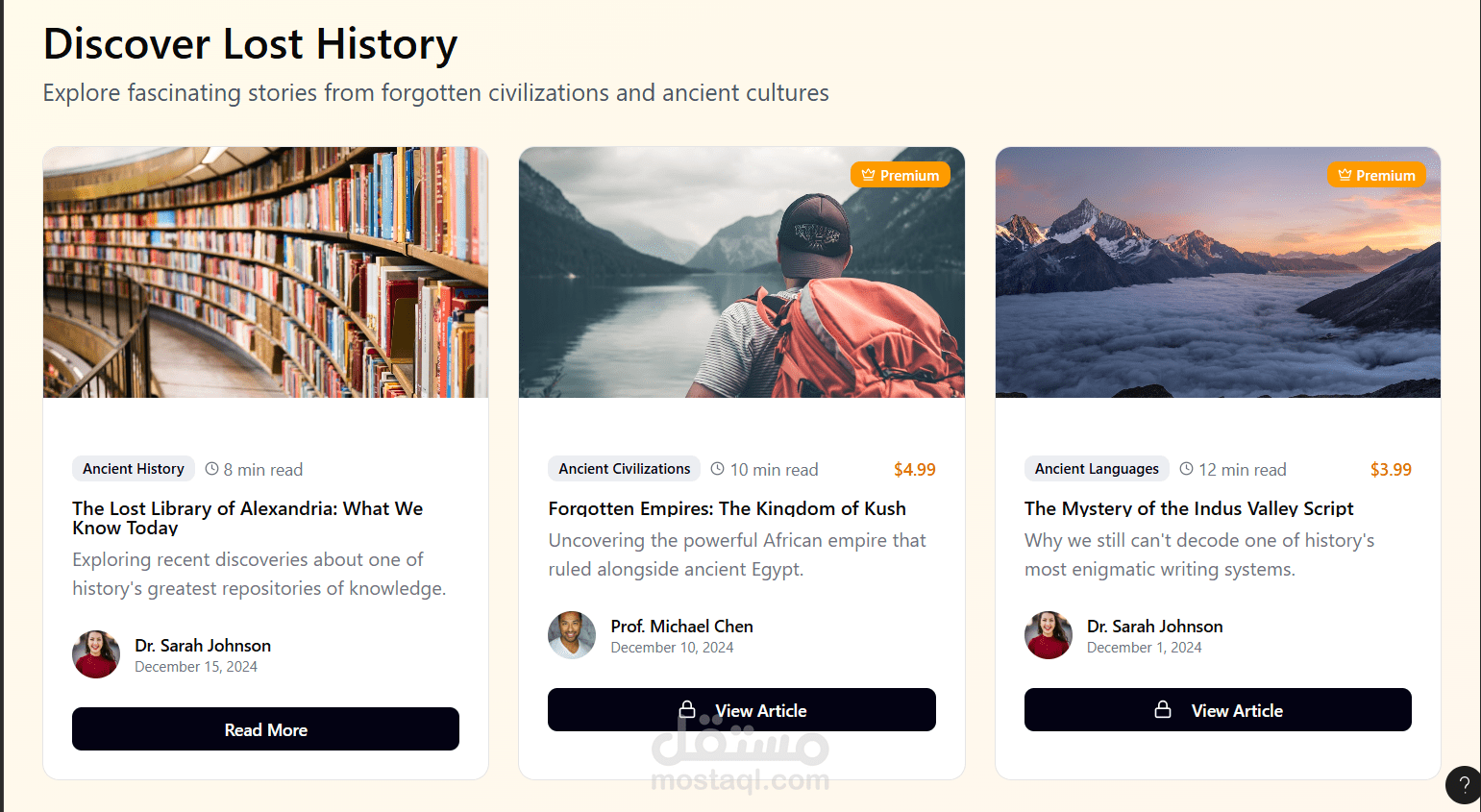The height and width of the screenshot is (812, 1481).
Task: Click the clock icon near 12 min read
Action: click(x=1187, y=469)
